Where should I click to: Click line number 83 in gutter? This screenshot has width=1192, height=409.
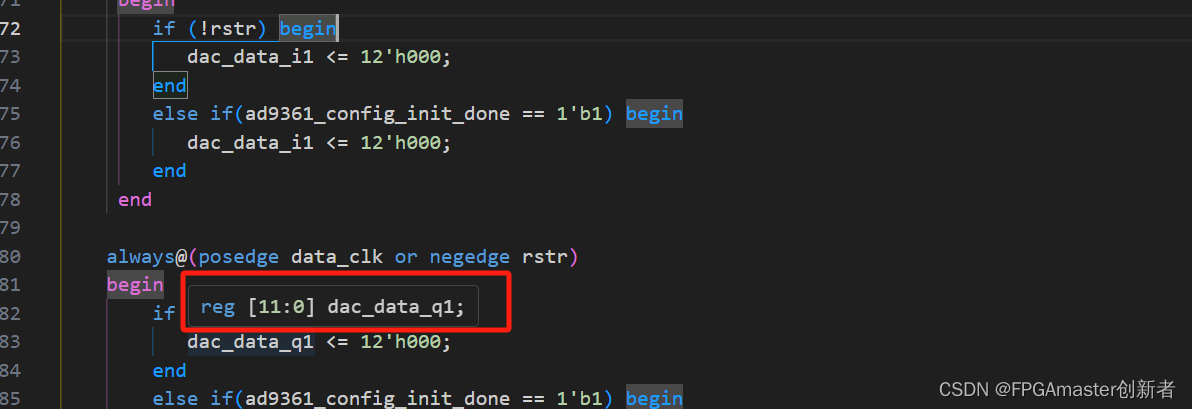9,341
